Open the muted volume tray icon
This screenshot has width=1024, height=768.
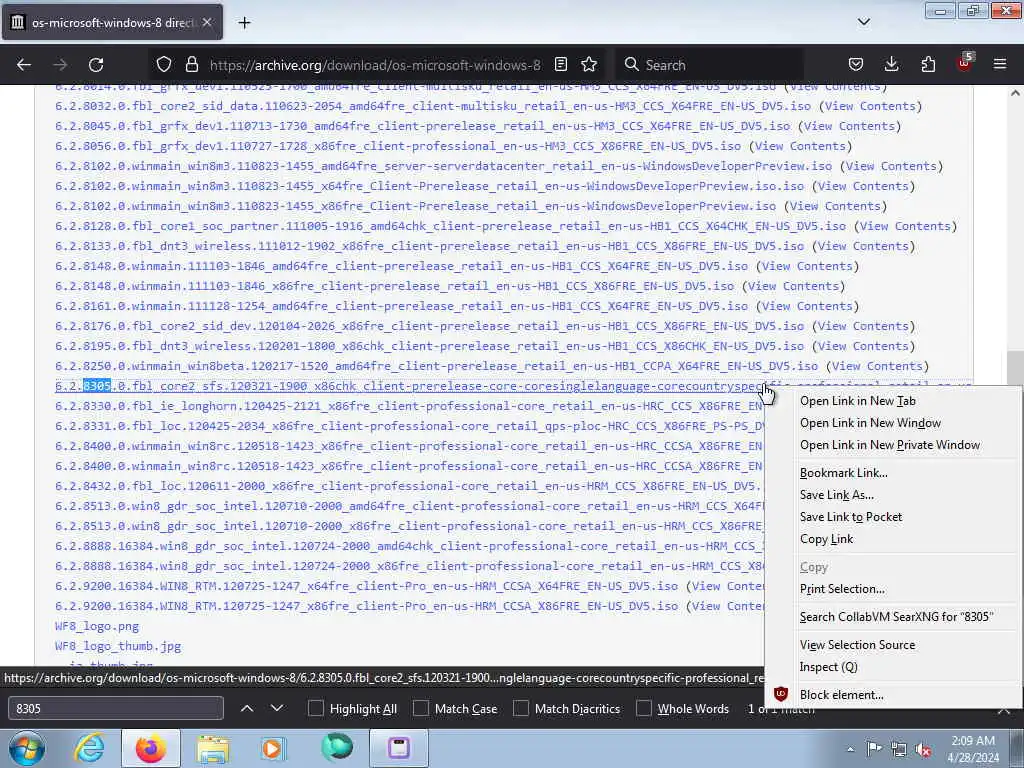click(923, 750)
